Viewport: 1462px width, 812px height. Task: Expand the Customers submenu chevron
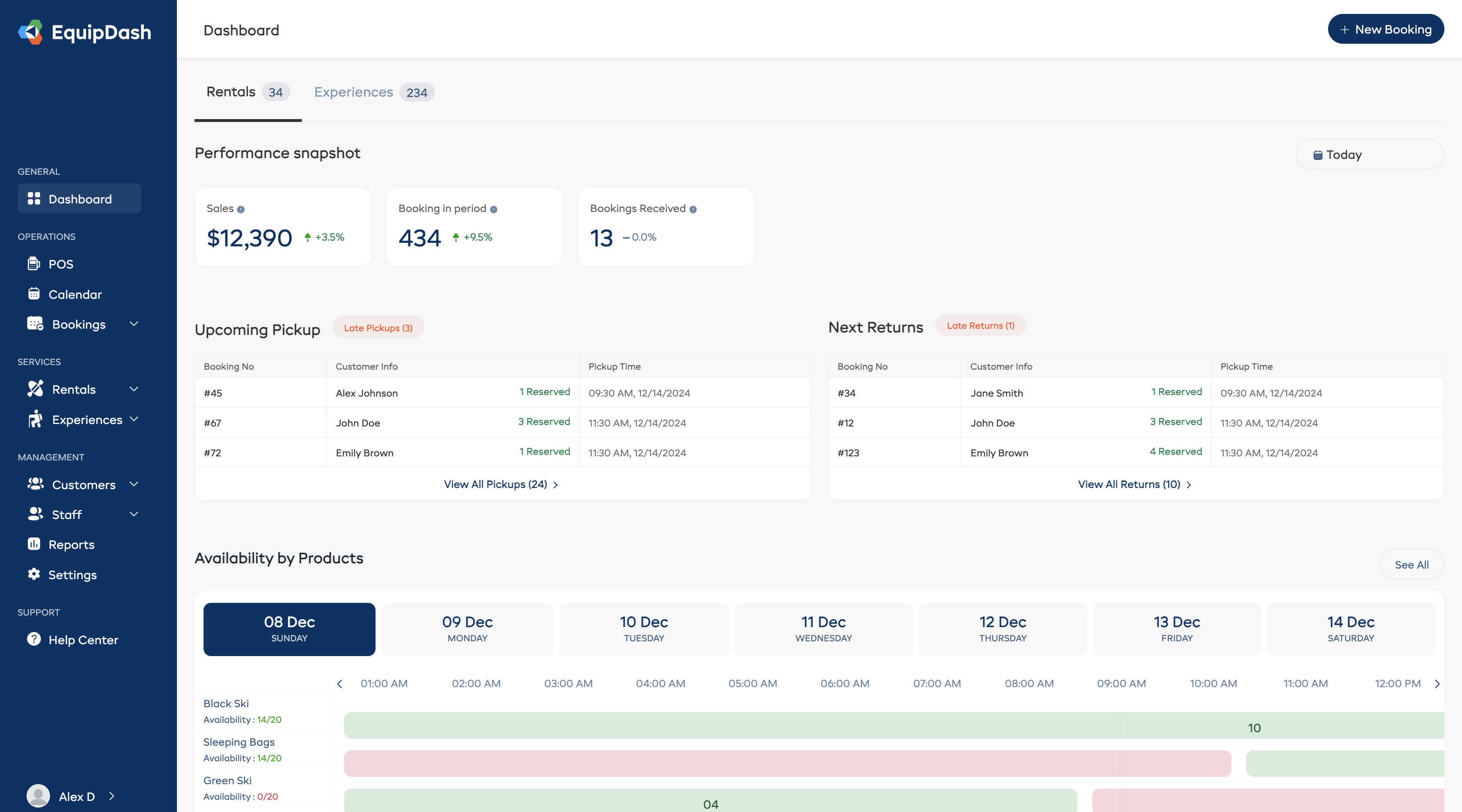coord(134,484)
